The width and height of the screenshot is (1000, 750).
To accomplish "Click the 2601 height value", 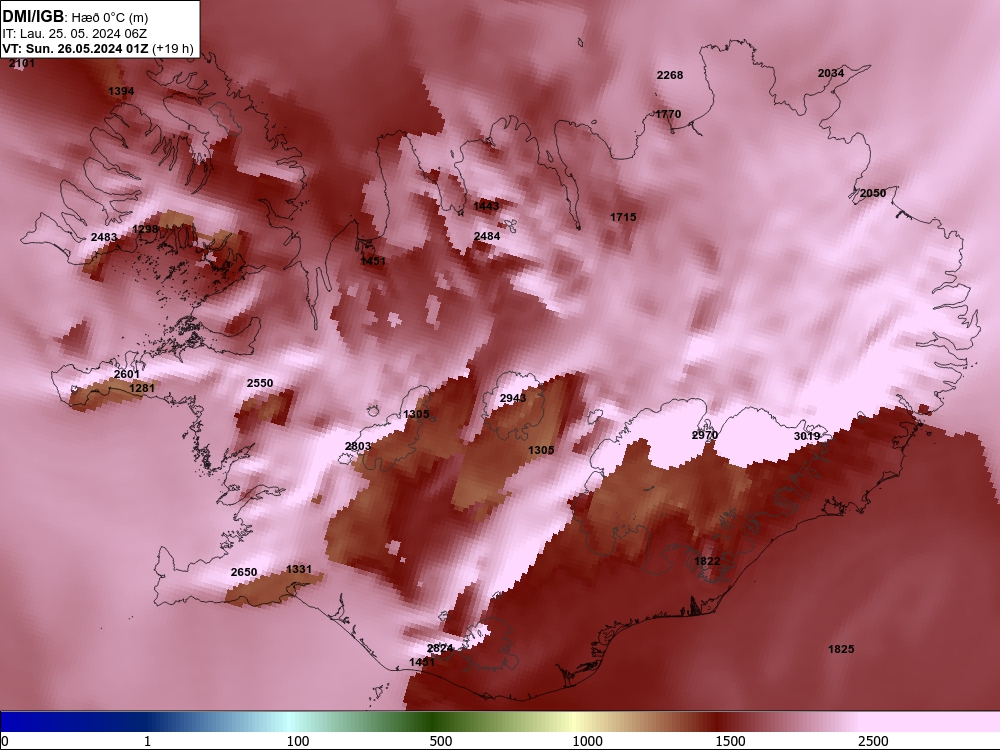I will 127,374.
